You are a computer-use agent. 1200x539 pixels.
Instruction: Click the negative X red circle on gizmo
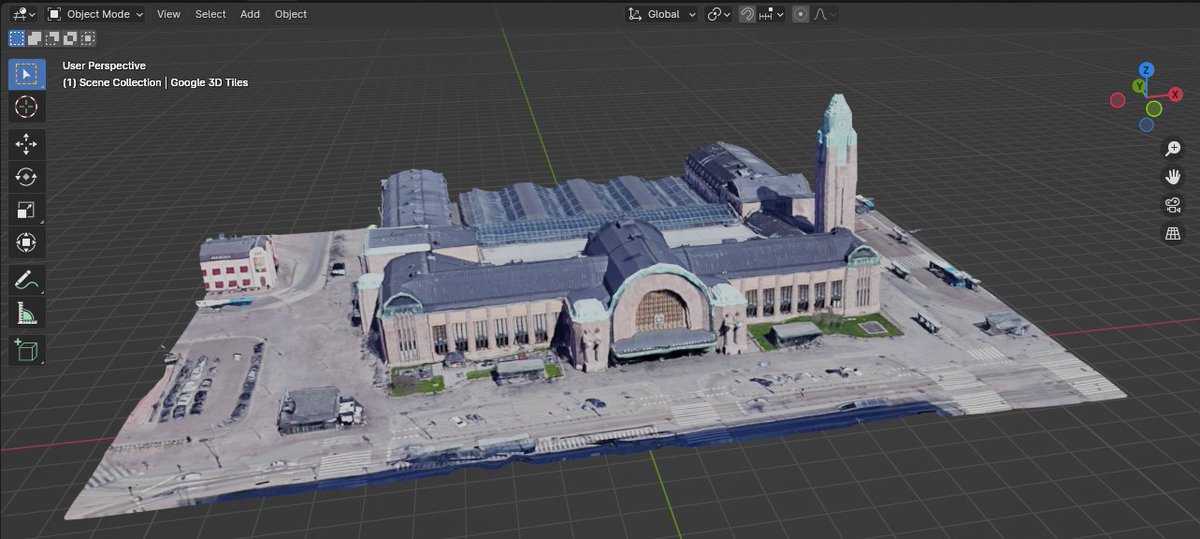coord(1117,100)
